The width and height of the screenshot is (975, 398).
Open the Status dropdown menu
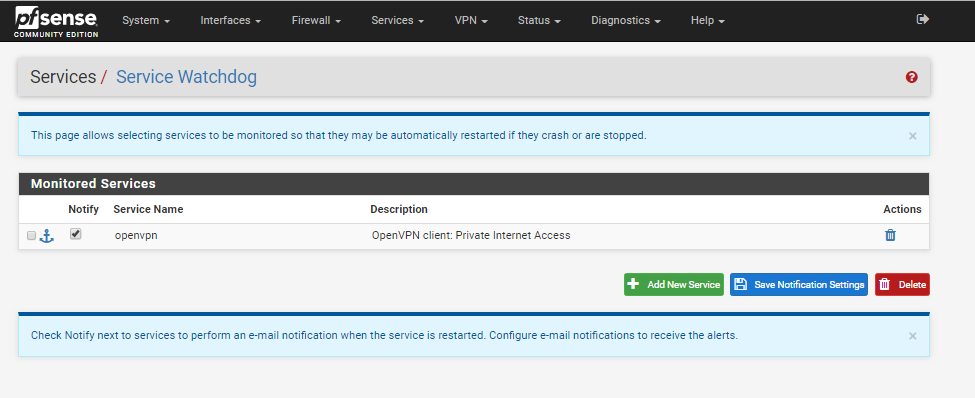(x=539, y=21)
